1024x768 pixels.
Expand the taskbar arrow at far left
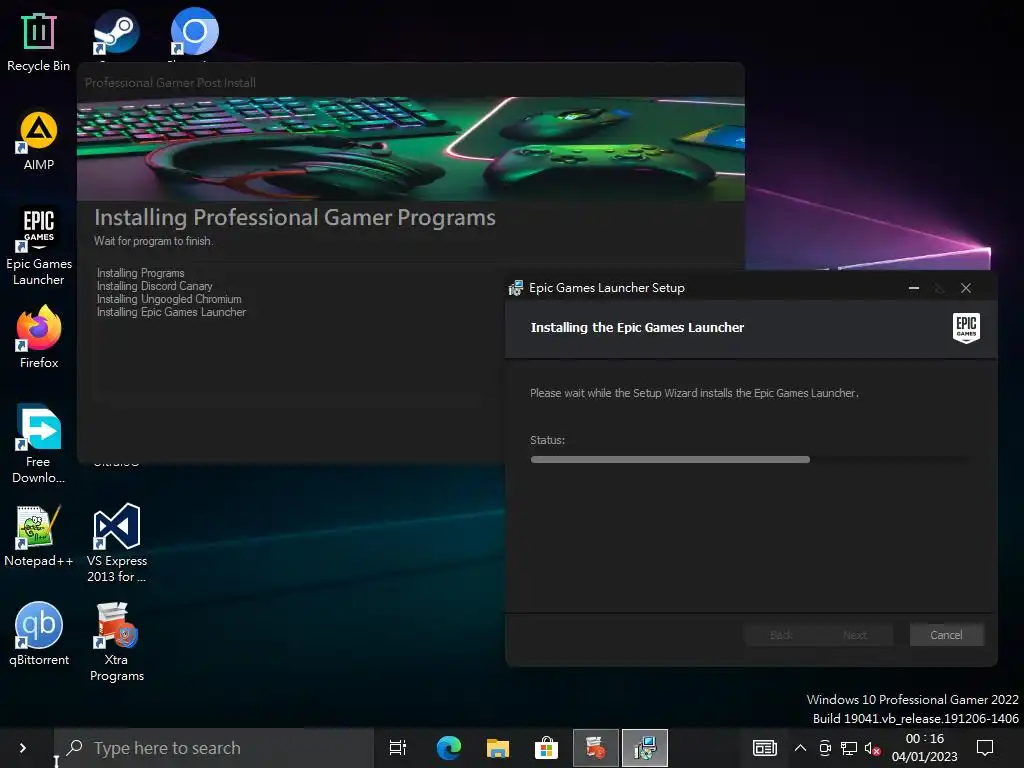(x=23, y=748)
